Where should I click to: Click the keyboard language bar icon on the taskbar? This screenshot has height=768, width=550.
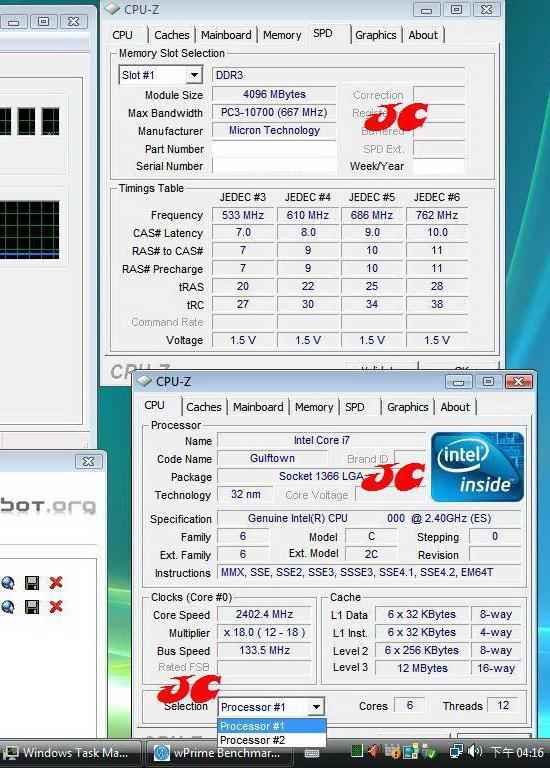point(312,753)
